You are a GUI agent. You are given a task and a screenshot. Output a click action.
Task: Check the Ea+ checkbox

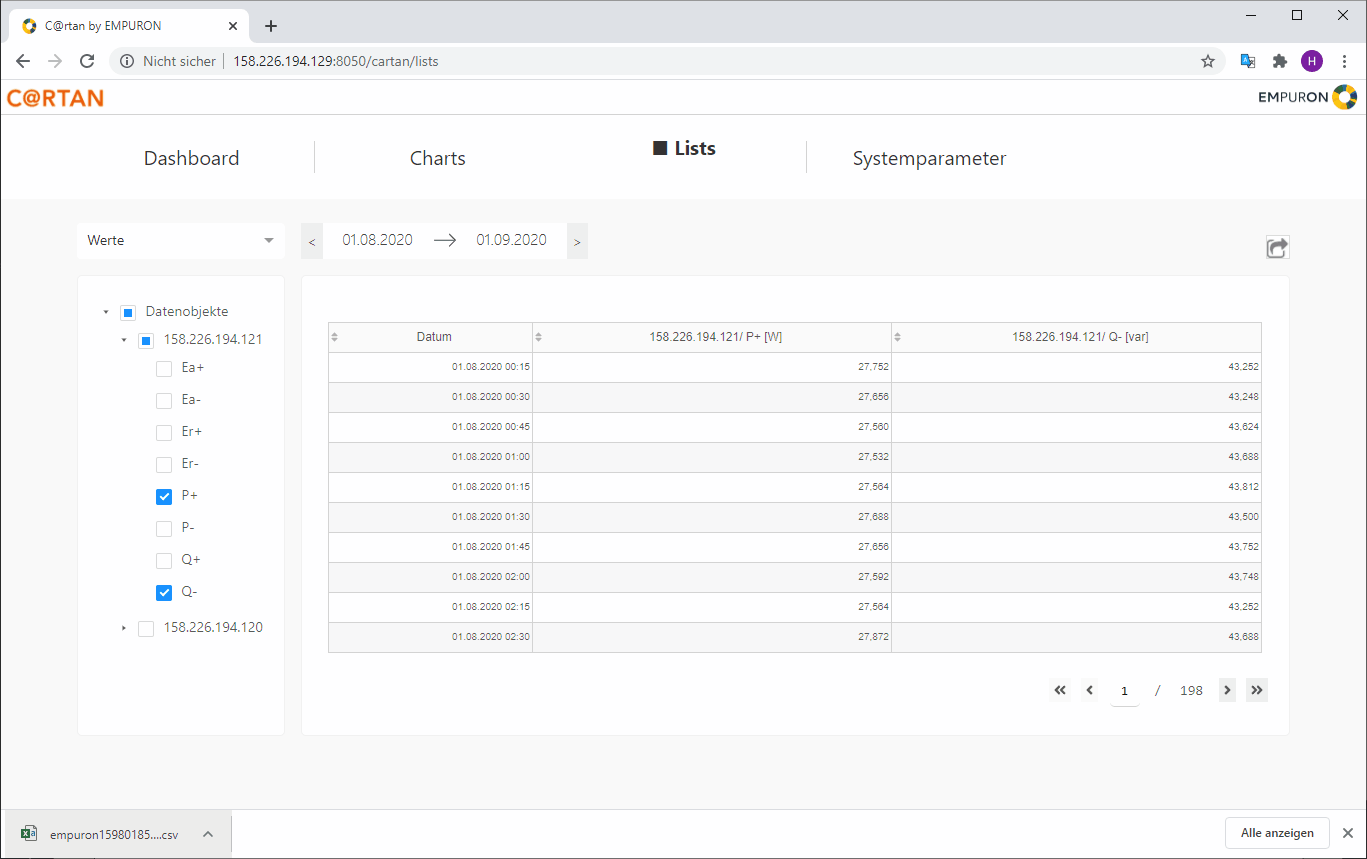(164, 369)
